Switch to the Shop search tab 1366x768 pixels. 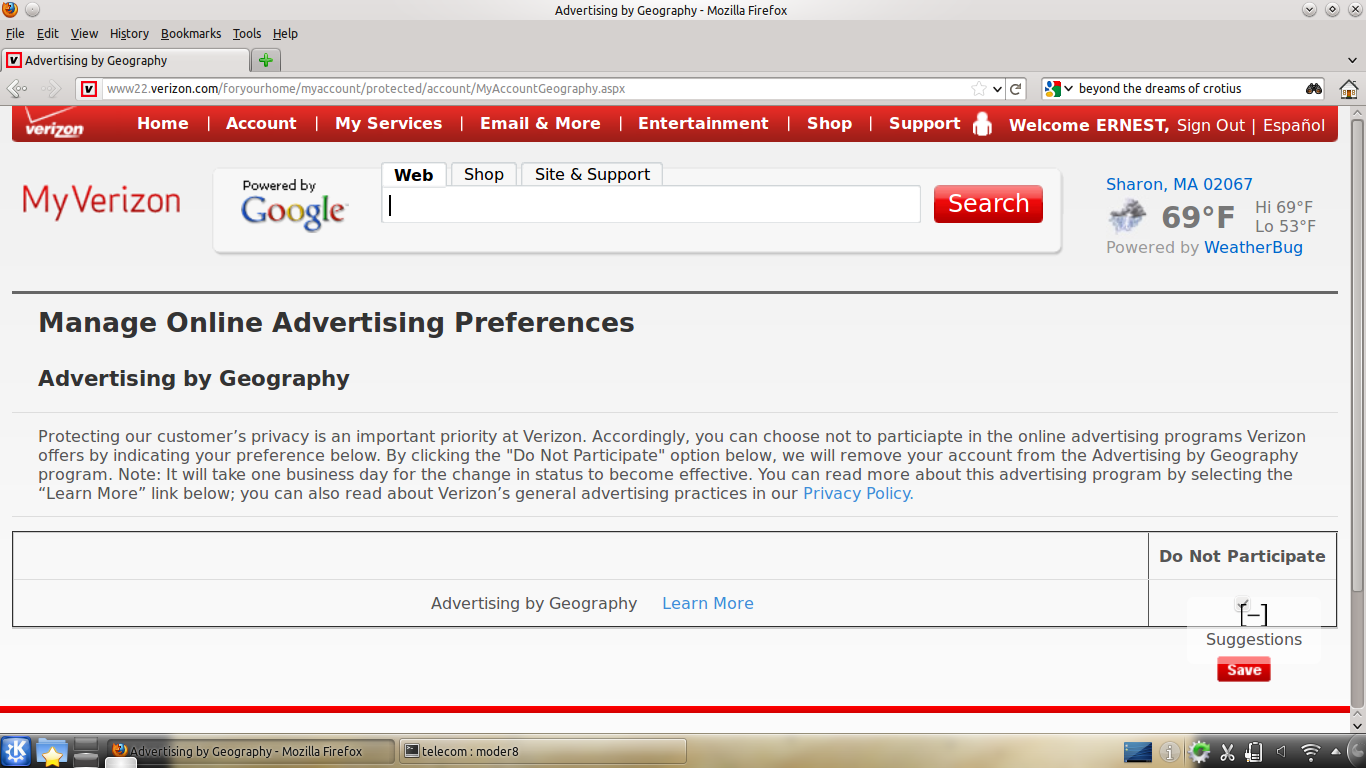[484, 174]
